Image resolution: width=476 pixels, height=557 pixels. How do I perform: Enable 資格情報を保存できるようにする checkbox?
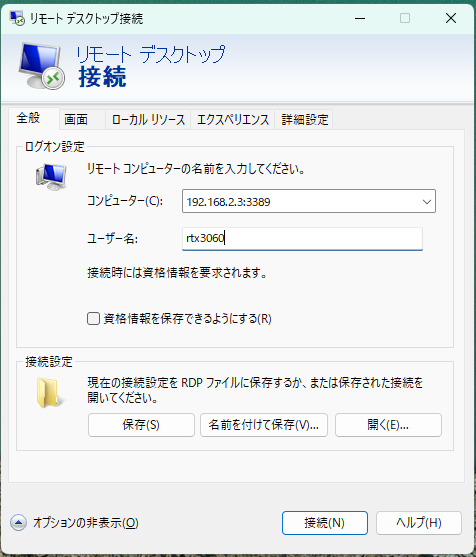pyautogui.click(x=93, y=319)
